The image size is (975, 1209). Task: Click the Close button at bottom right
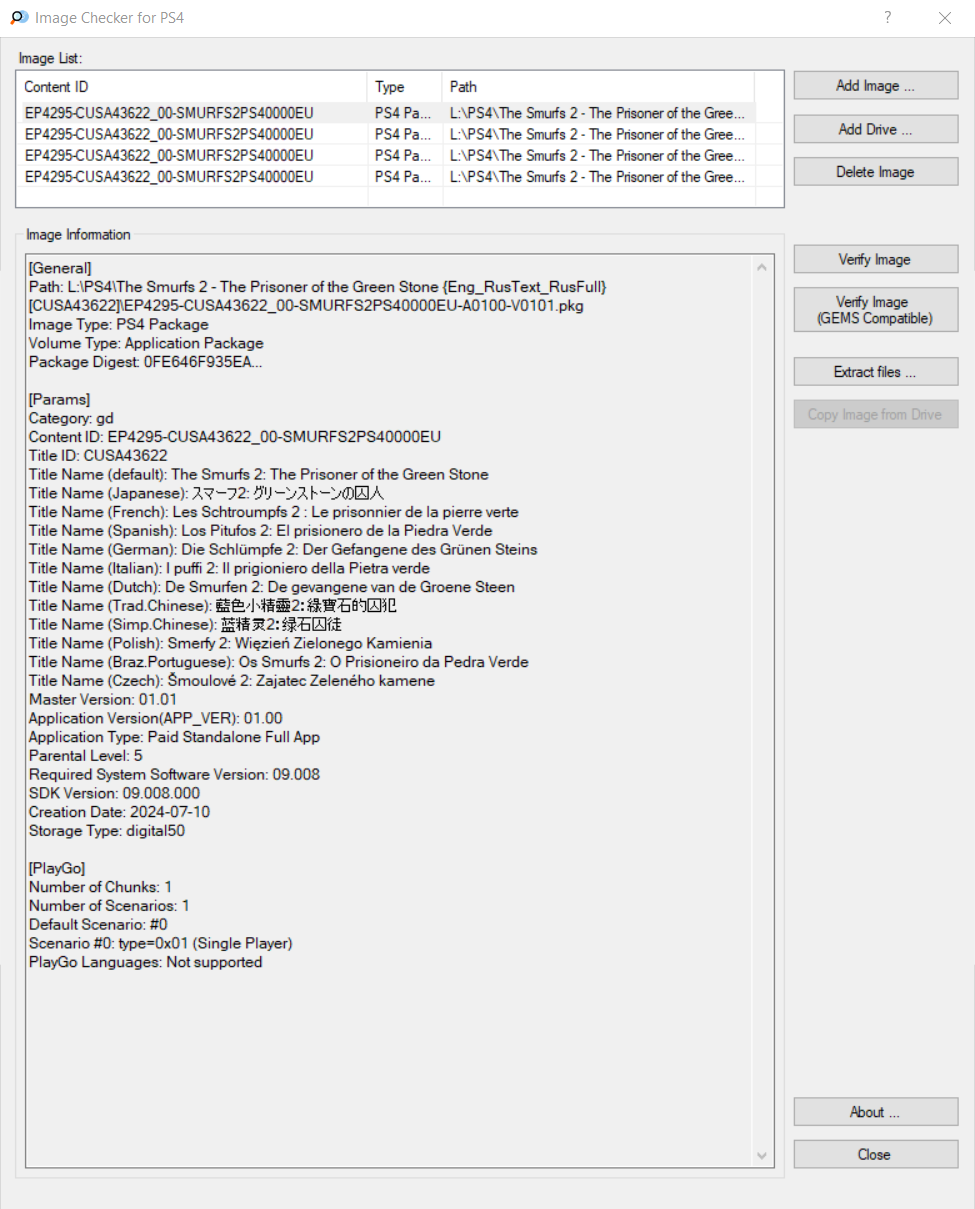click(x=876, y=1155)
